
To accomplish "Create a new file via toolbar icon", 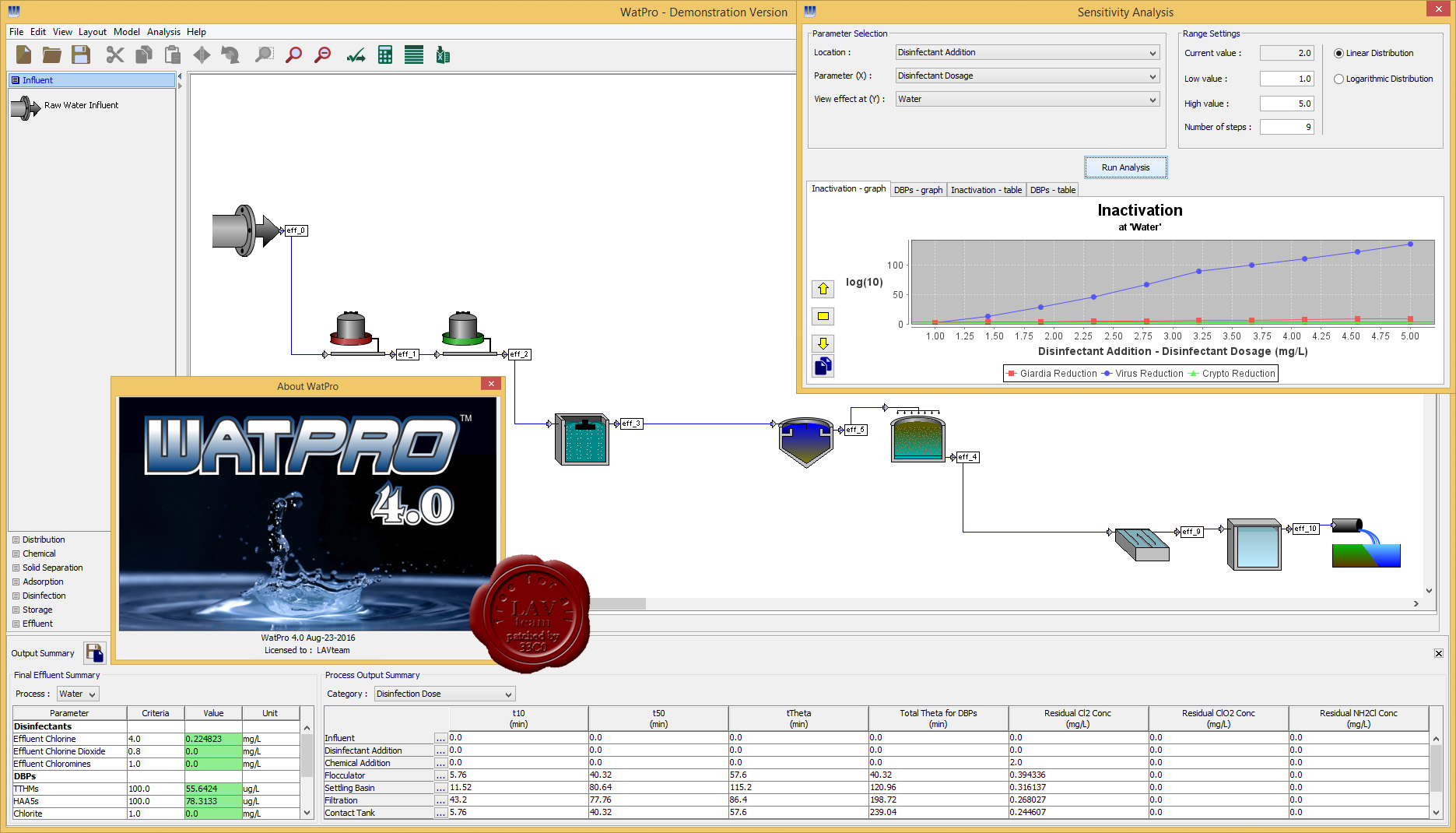I will [x=23, y=54].
